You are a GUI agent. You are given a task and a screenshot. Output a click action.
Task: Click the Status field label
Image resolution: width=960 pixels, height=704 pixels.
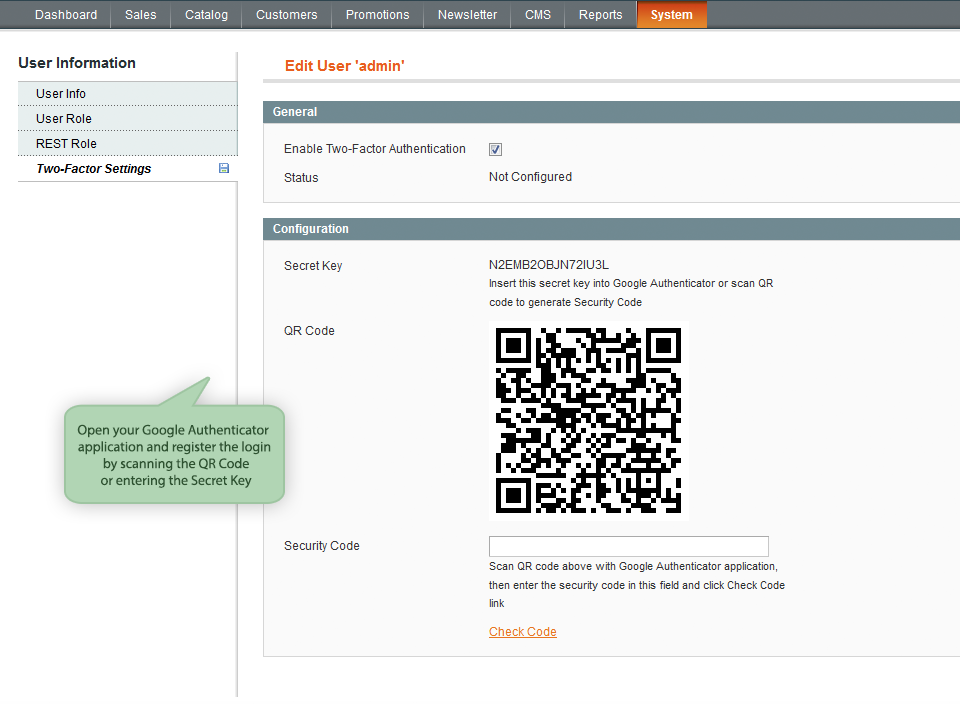pos(301,178)
